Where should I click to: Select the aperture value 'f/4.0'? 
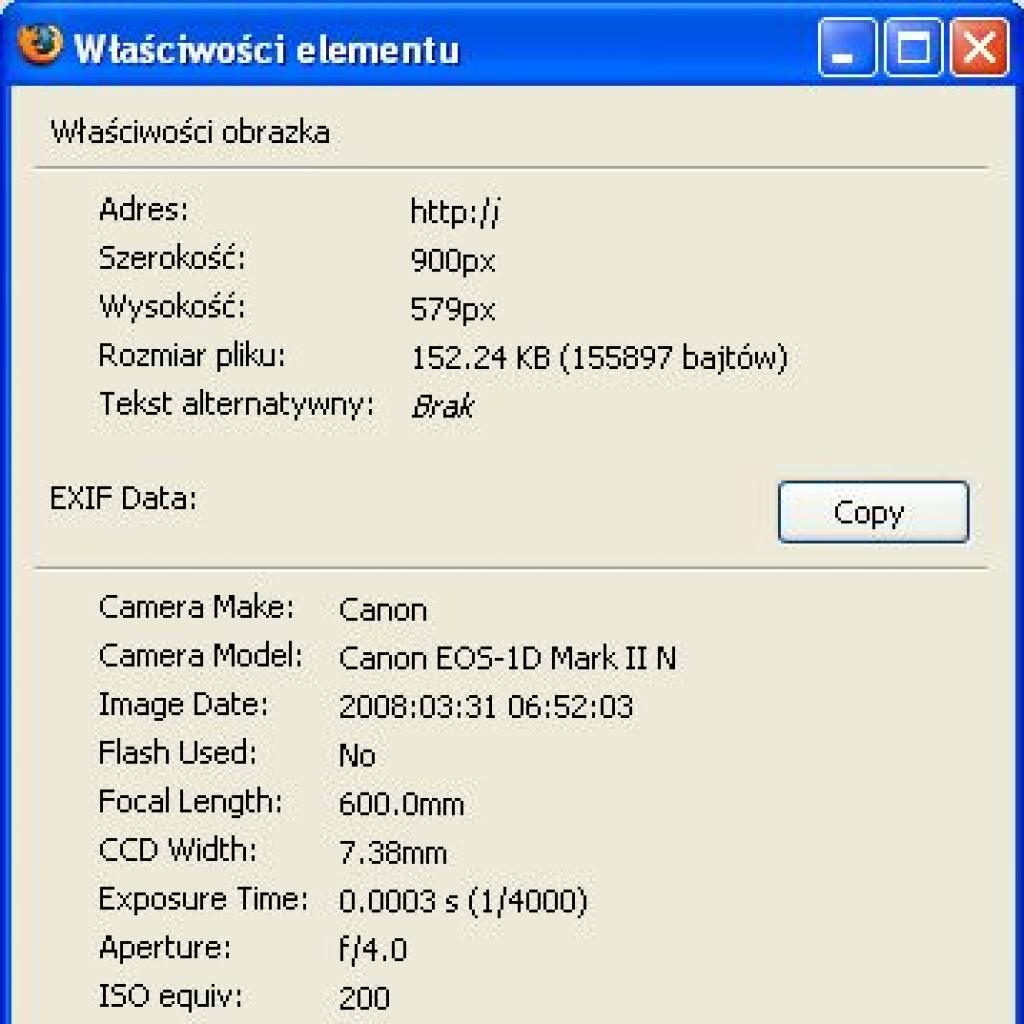373,950
